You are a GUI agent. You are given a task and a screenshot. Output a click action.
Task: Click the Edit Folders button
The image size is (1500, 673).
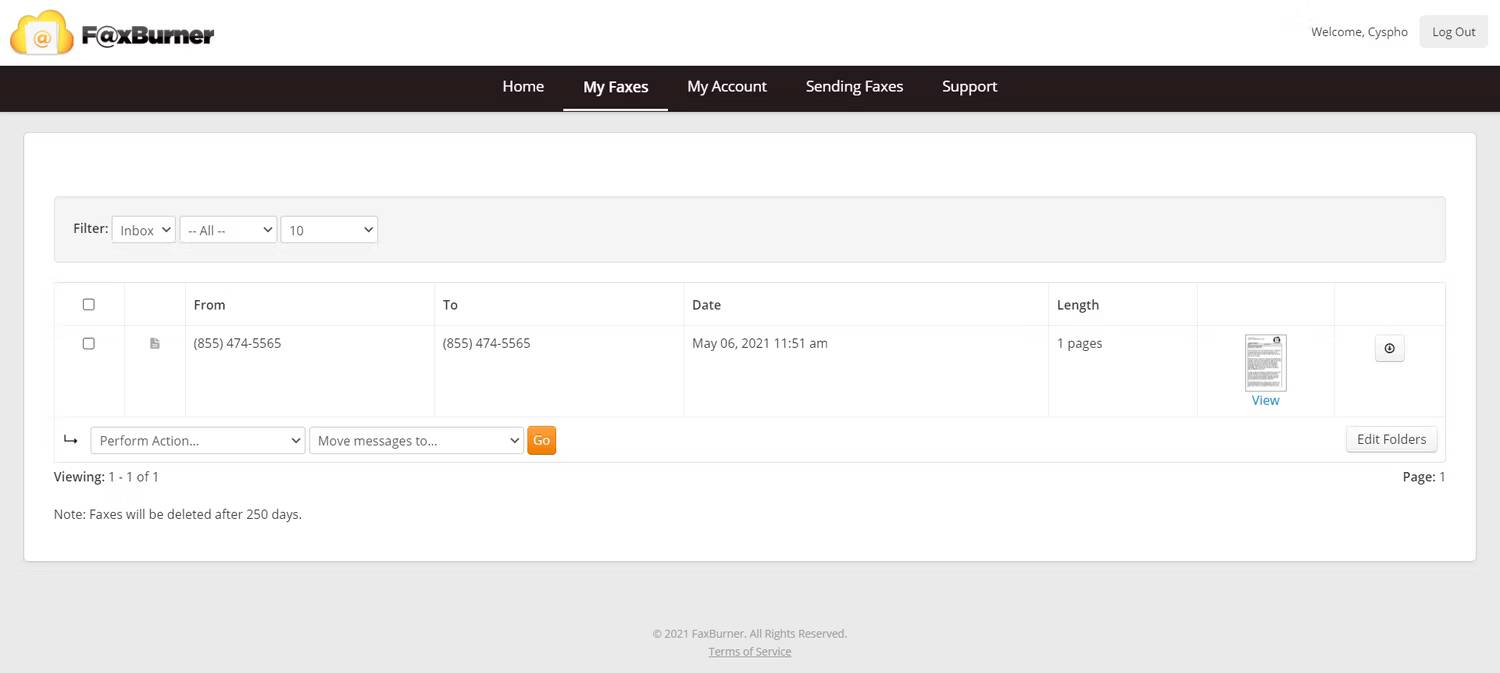pyautogui.click(x=1391, y=439)
